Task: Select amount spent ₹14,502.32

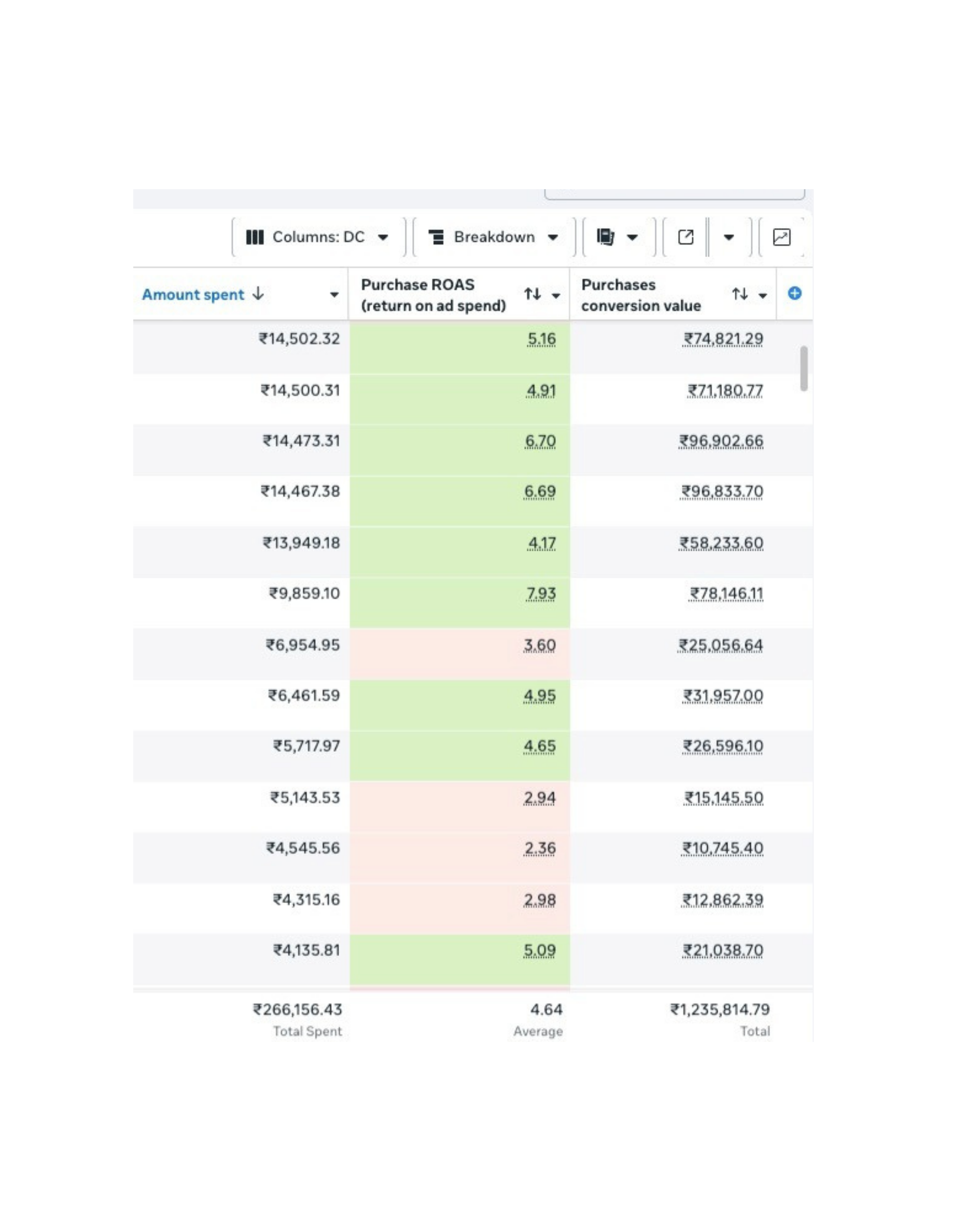Action: point(300,339)
